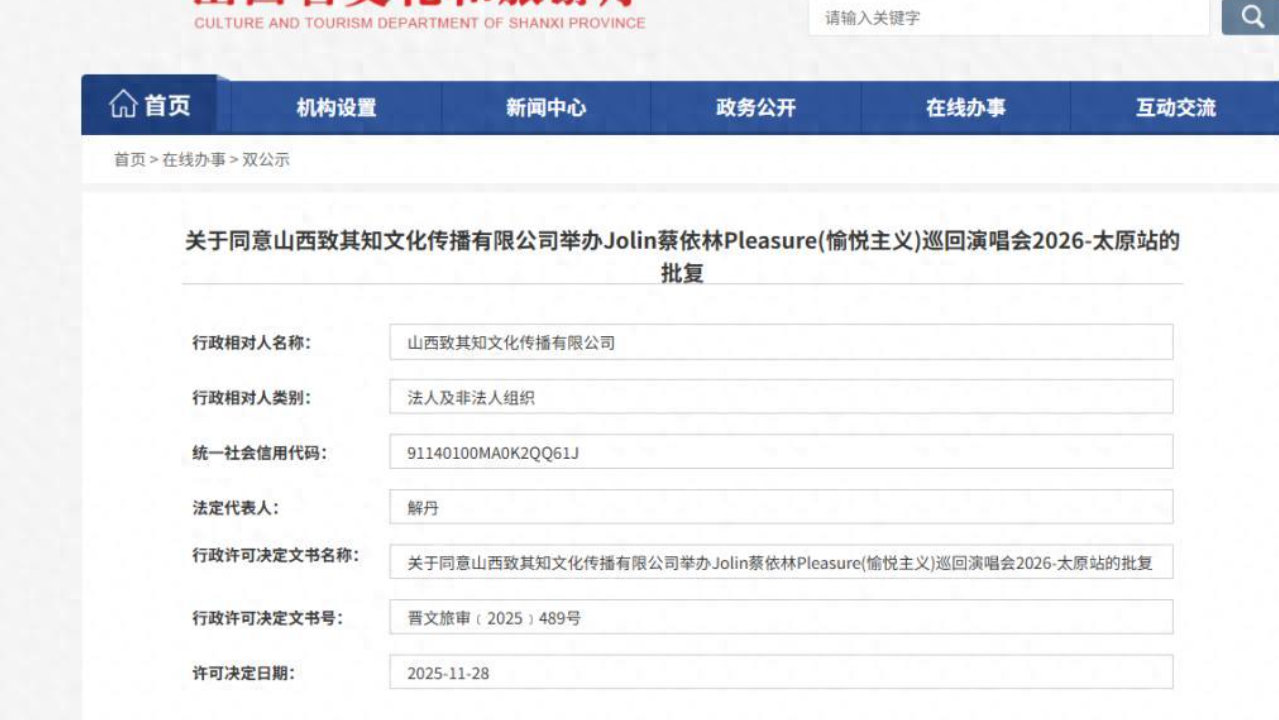Go to 首页 in the breadcrumb
The width and height of the screenshot is (1279, 720).
(129, 160)
